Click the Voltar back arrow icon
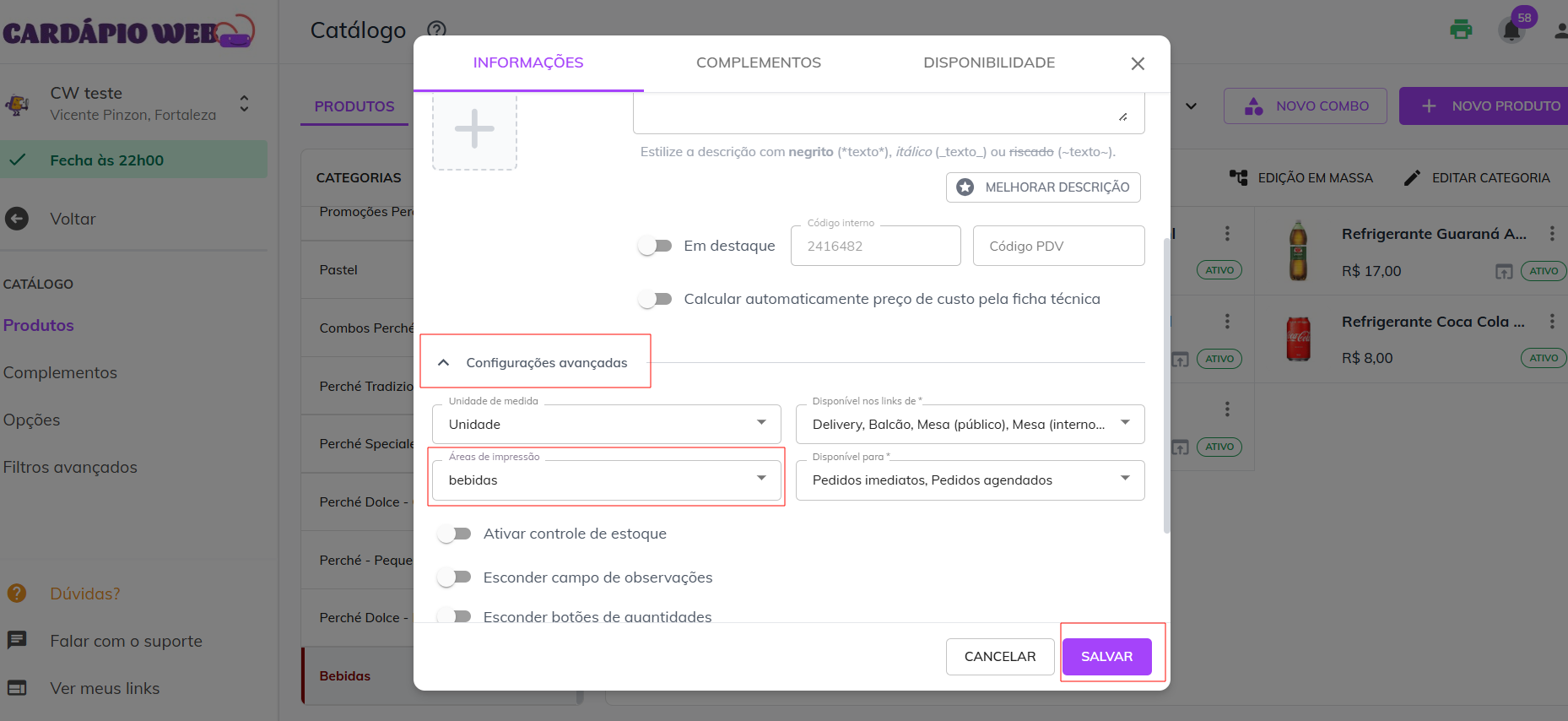Screen dimensions: 1568x721 pyautogui.click(x=17, y=219)
